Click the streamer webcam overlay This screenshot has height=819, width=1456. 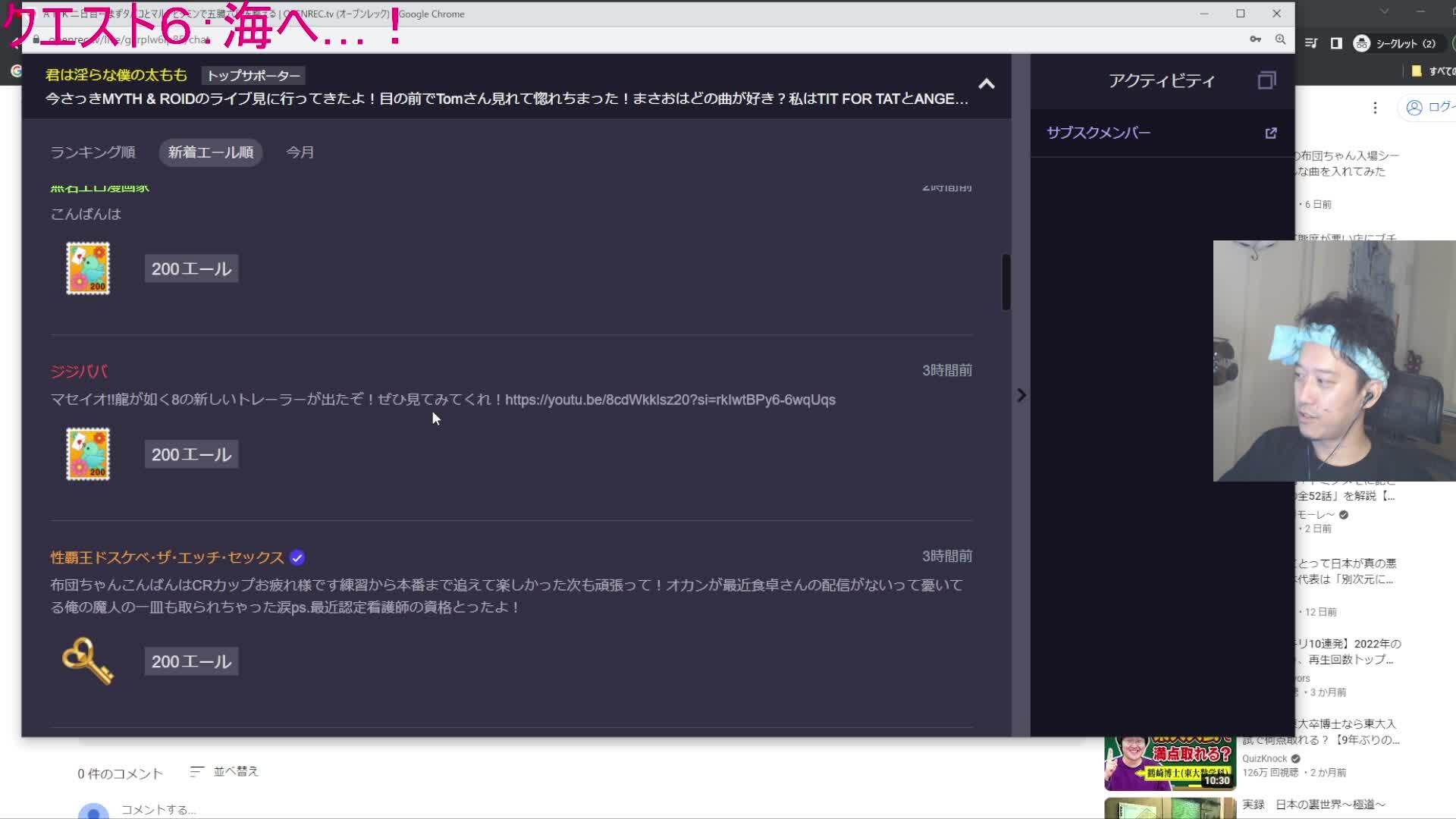pos(1334,361)
